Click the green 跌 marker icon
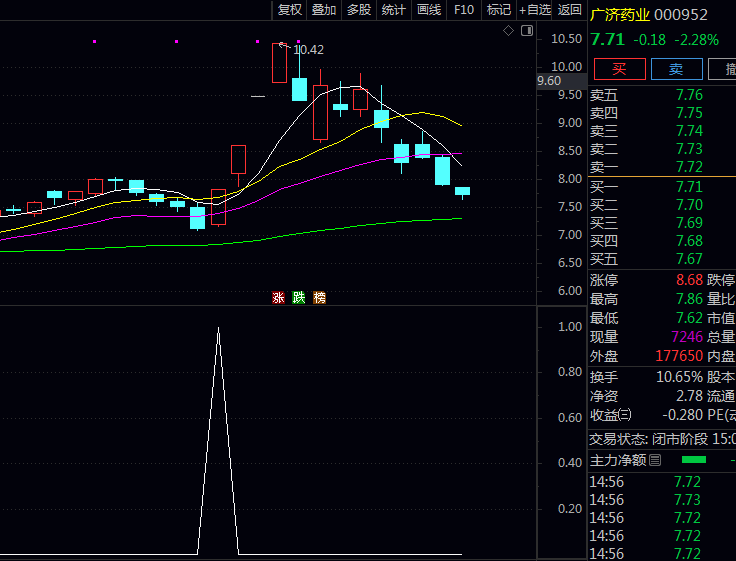This screenshot has width=736, height=561. coord(298,298)
